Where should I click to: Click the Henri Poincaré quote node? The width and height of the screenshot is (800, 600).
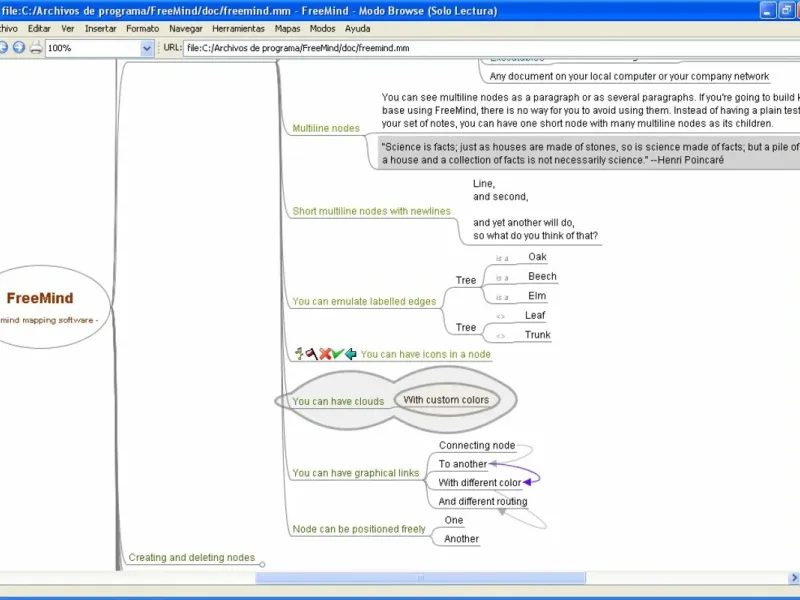pos(589,153)
